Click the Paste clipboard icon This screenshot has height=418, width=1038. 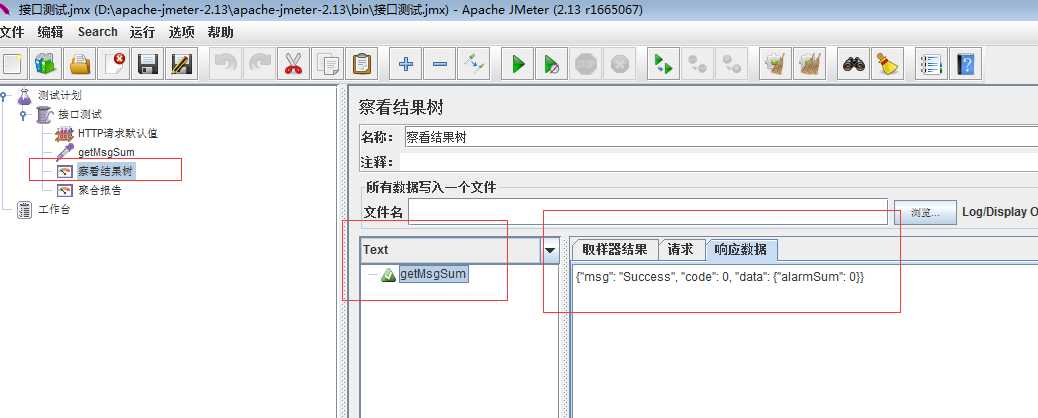point(361,64)
